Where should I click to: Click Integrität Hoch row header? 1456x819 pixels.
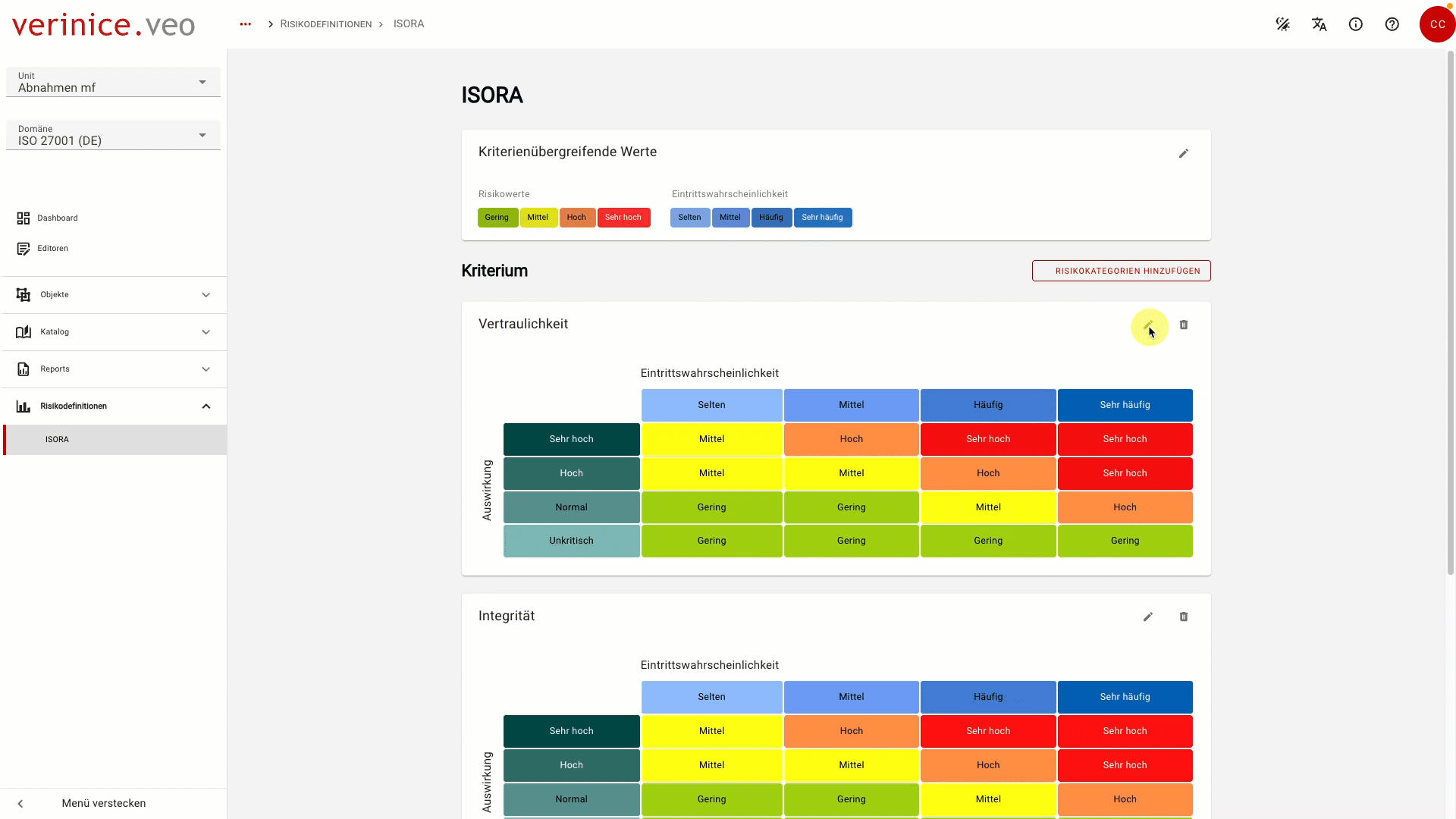click(x=572, y=765)
